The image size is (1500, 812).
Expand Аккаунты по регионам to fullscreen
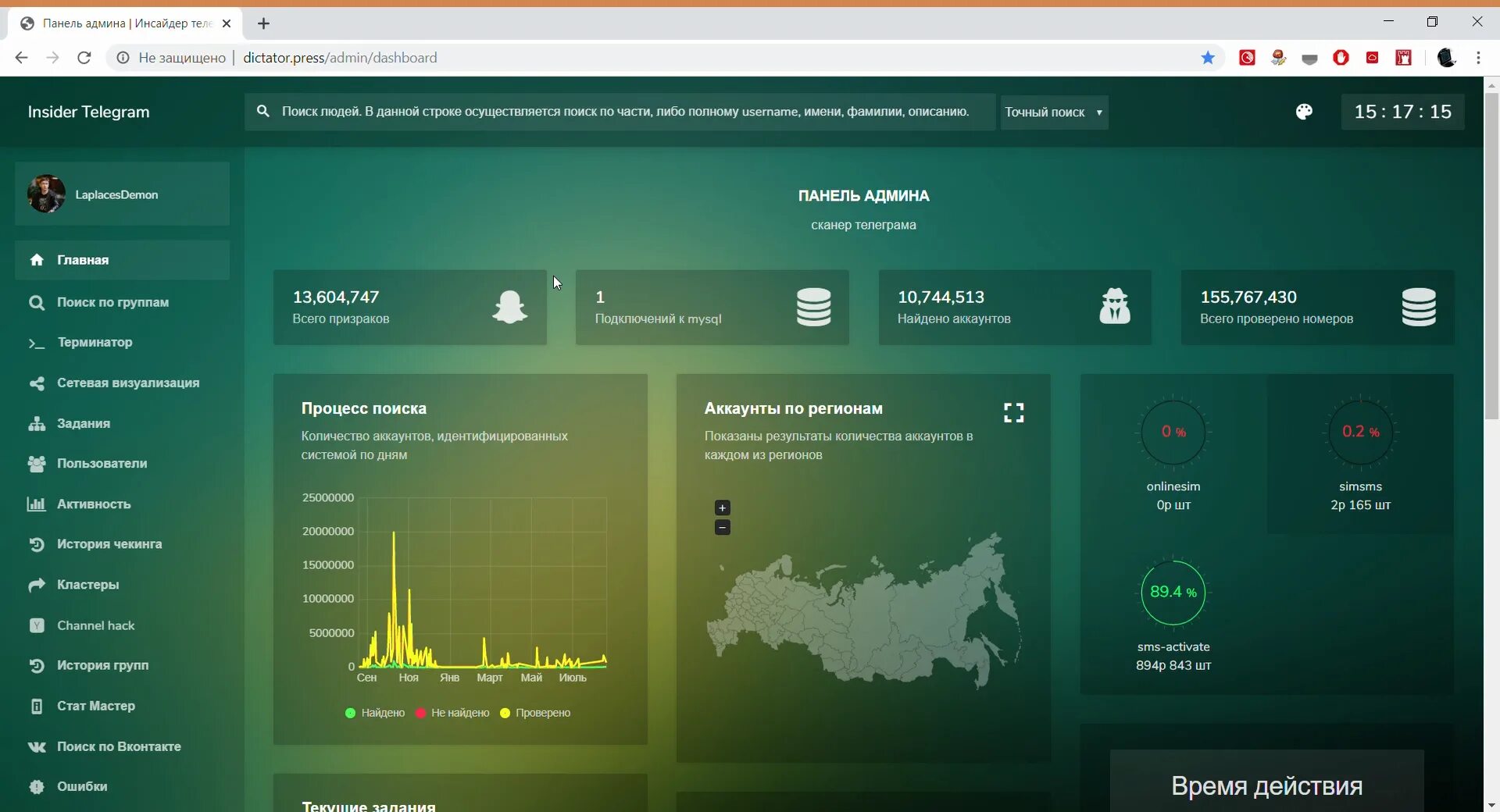1013,411
